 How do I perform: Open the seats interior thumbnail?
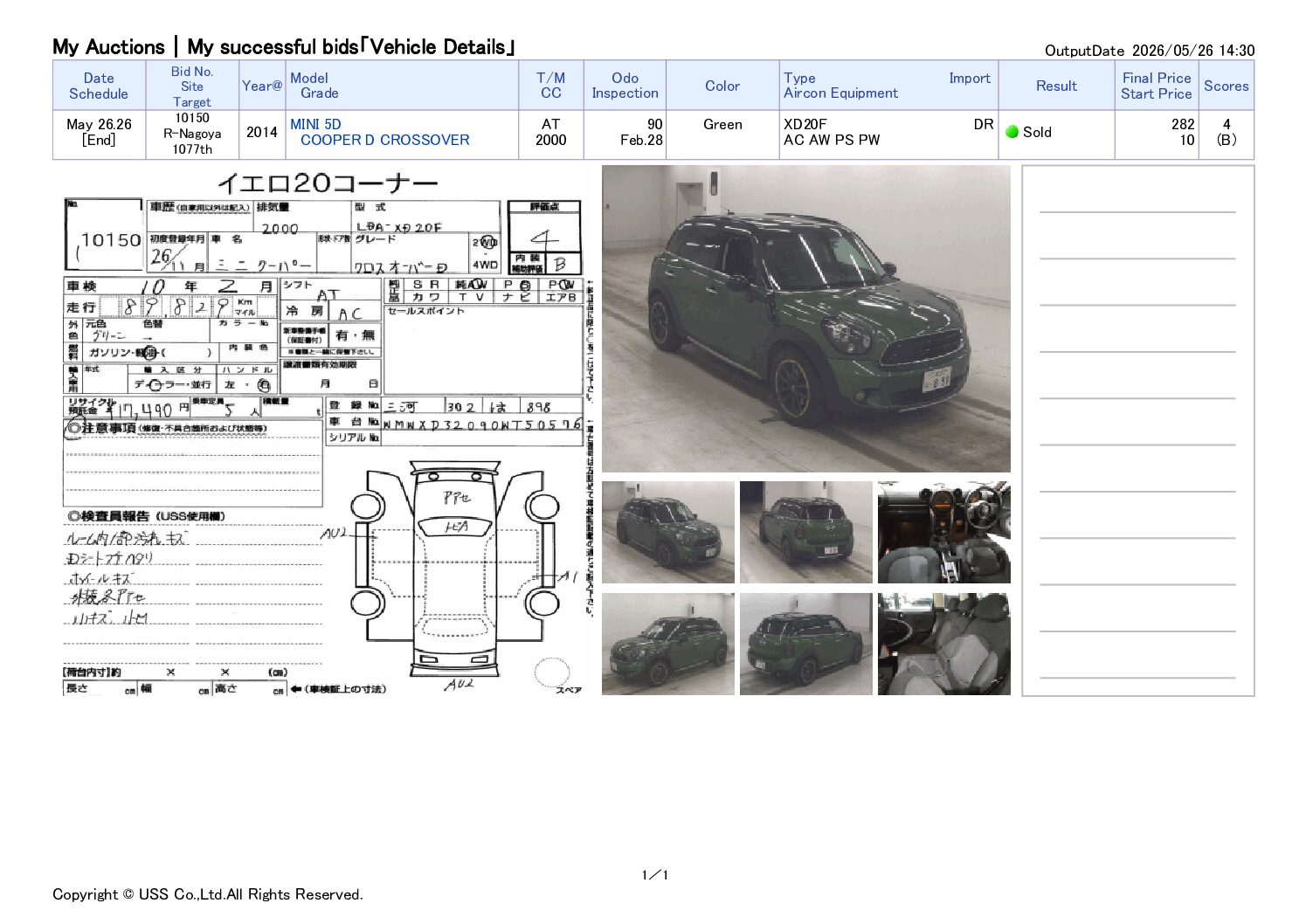[943, 644]
